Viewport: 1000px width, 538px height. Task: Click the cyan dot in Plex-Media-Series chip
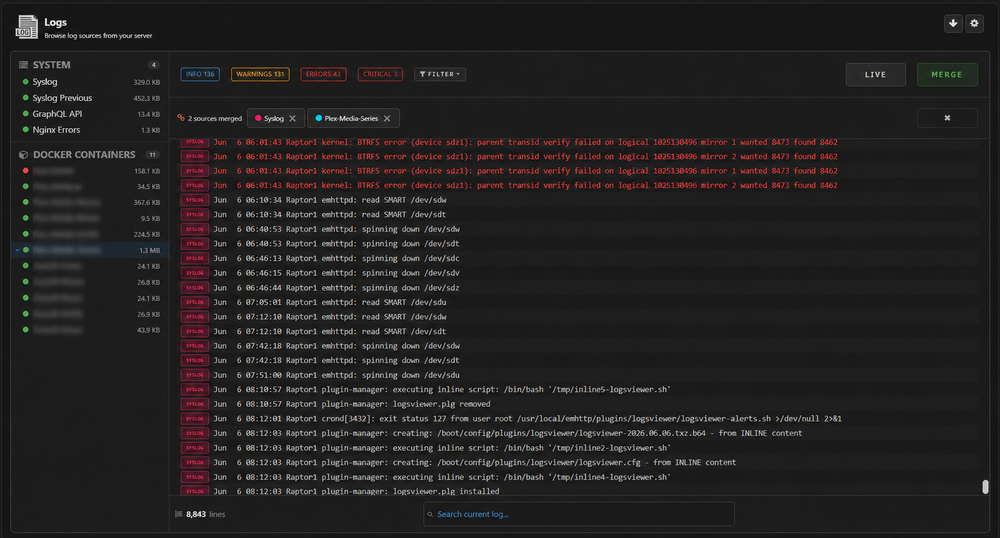tap(318, 119)
